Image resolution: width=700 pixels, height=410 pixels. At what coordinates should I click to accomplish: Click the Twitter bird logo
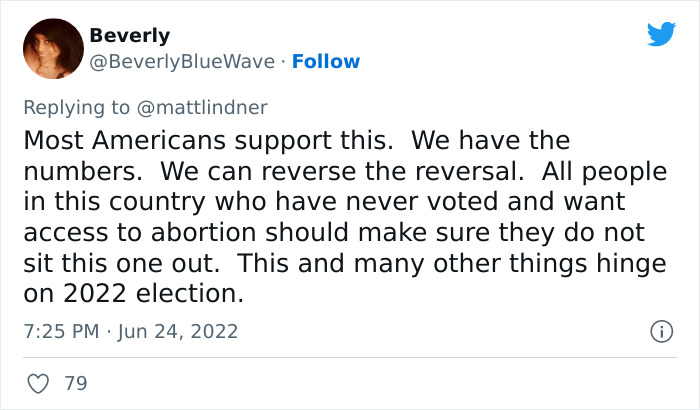point(661,35)
